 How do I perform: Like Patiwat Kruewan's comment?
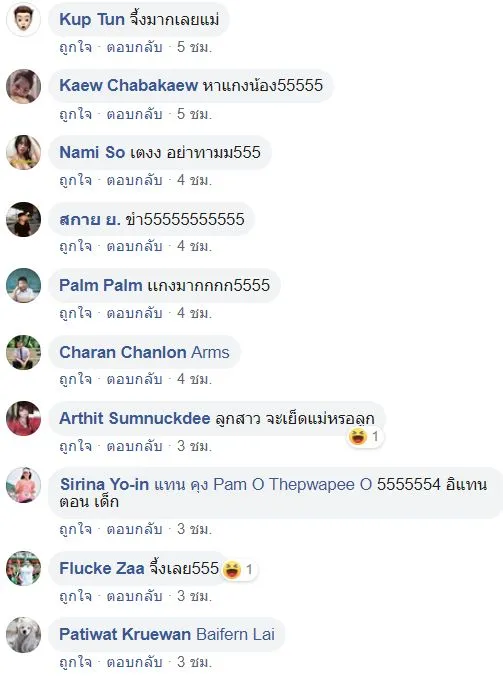pos(75,662)
